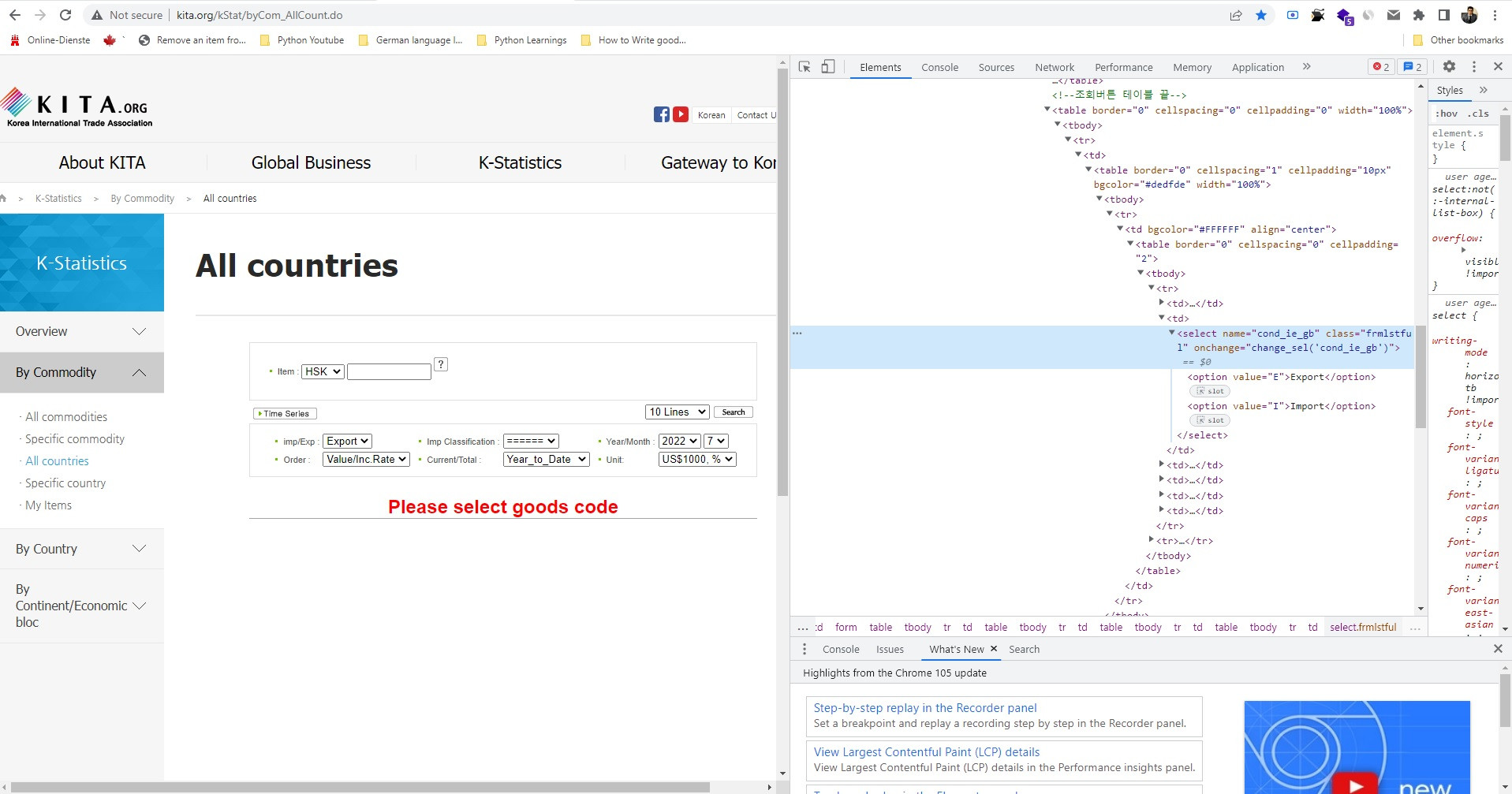The height and width of the screenshot is (794, 1512).
Task: Open the Specific commodity sidebar link
Action: pos(75,438)
